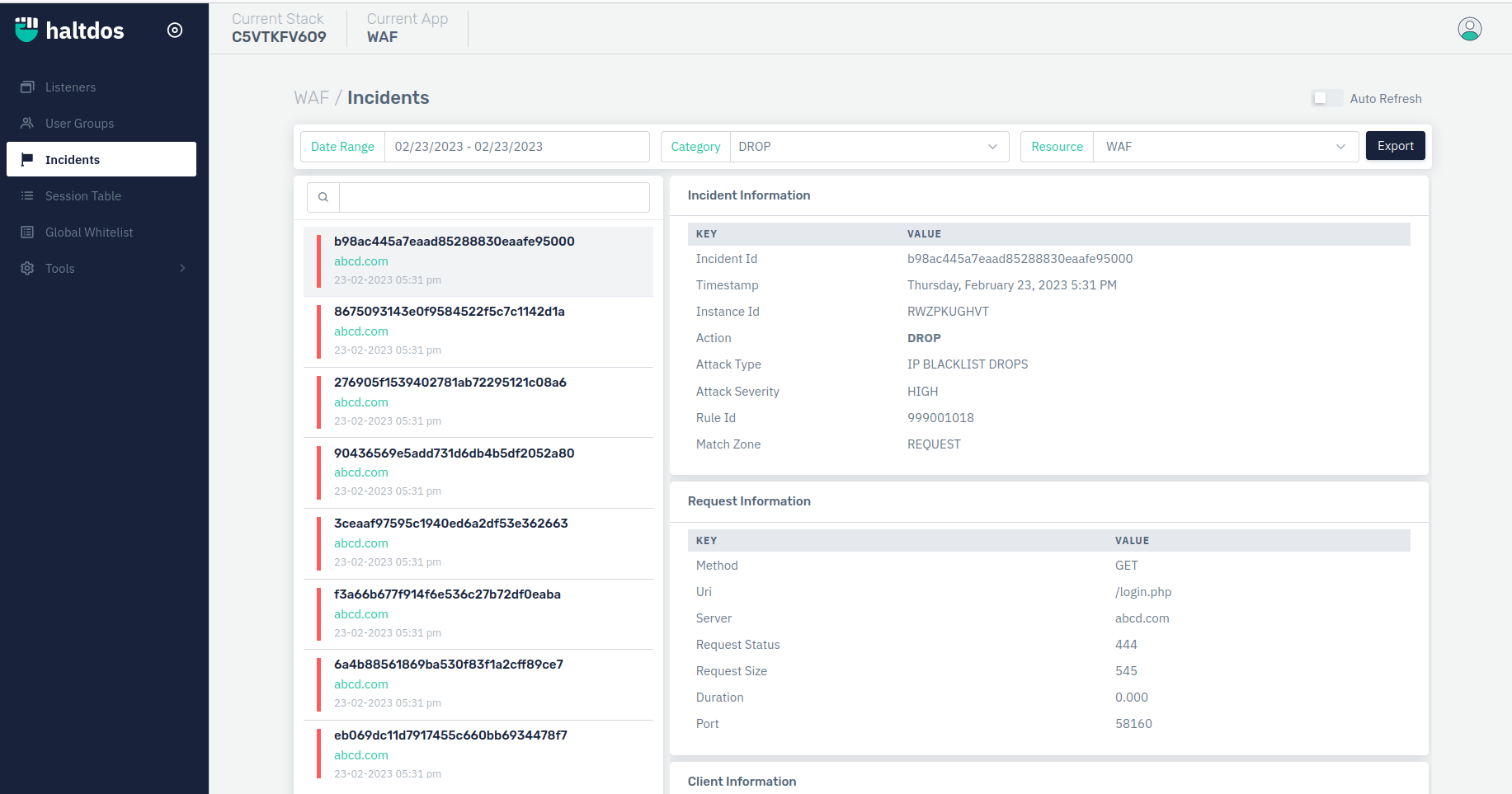Click the Global Whitelist icon
The height and width of the screenshot is (794, 1512).
(x=27, y=232)
